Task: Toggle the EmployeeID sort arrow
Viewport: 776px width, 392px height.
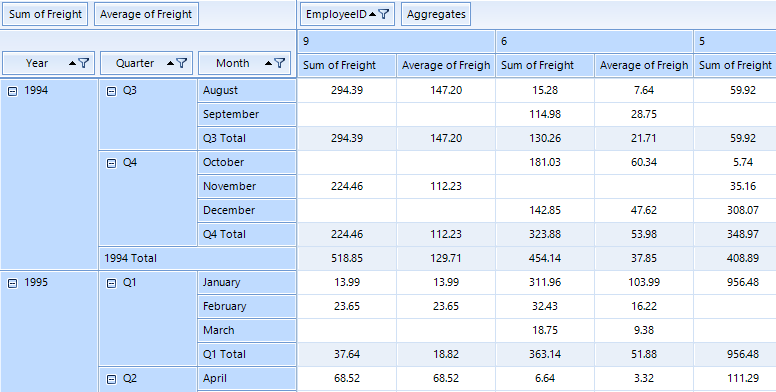Action: (x=373, y=14)
